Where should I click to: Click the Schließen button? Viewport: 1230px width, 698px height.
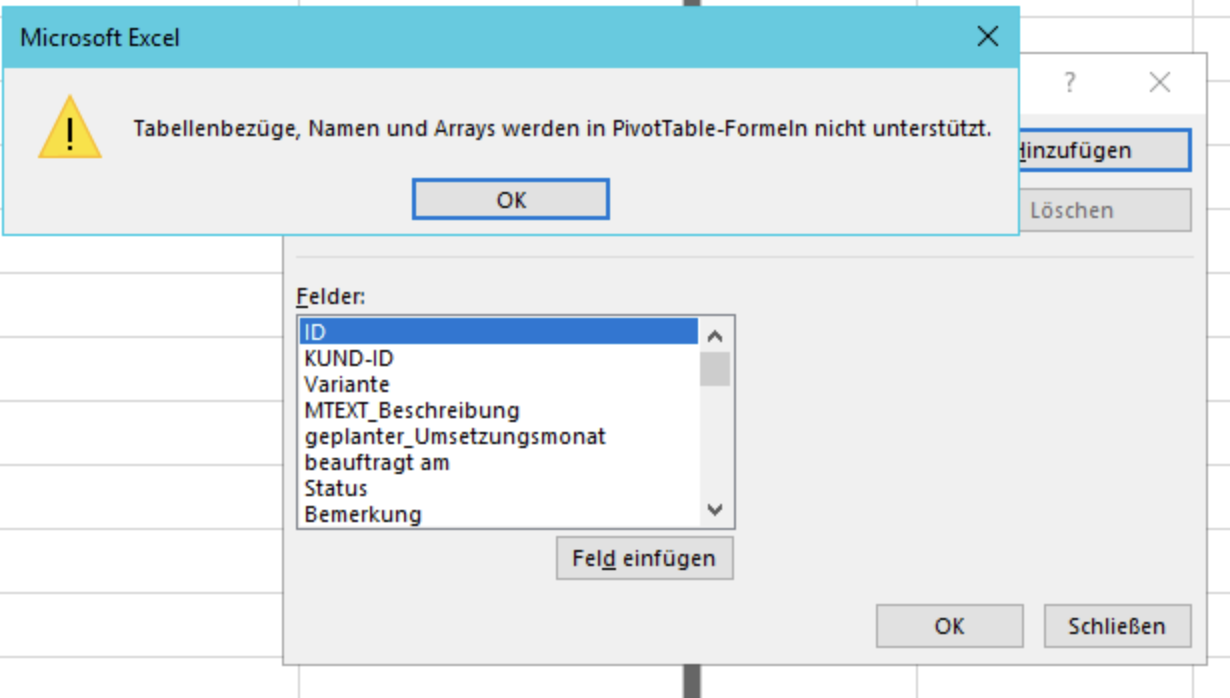(1117, 626)
